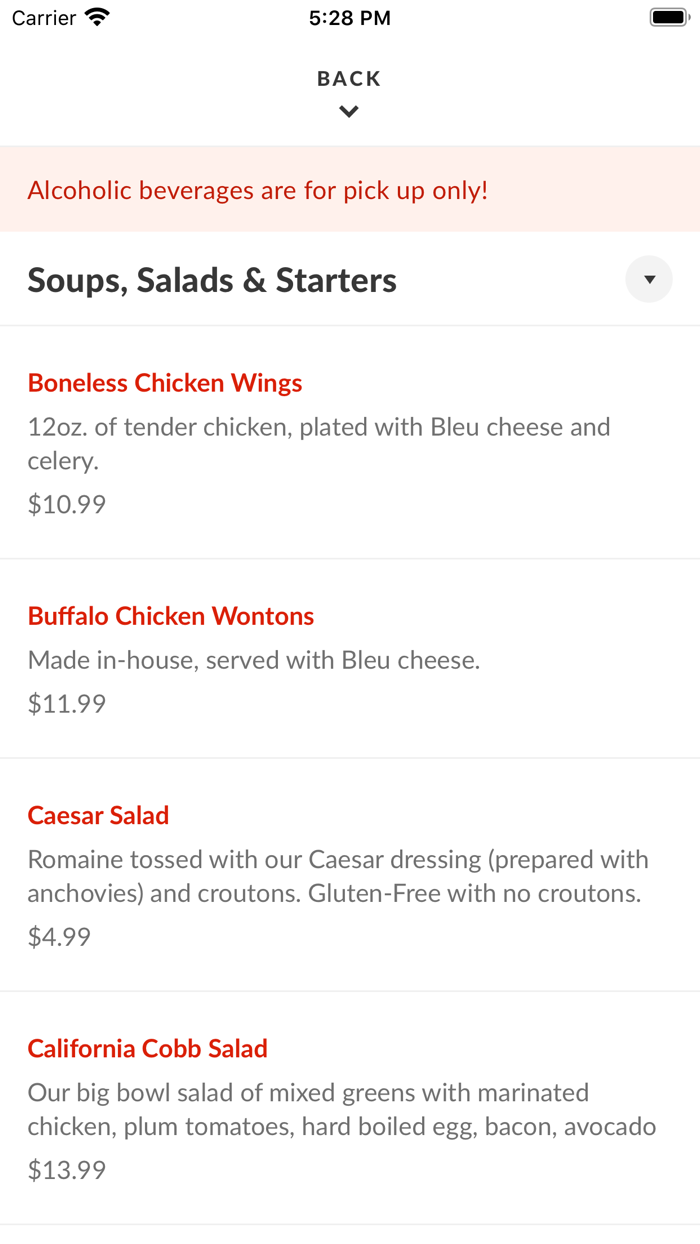Open the menu category dropdown arrow
Image resolution: width=700 pixels, height=1244 pixels.
(649, 280)
